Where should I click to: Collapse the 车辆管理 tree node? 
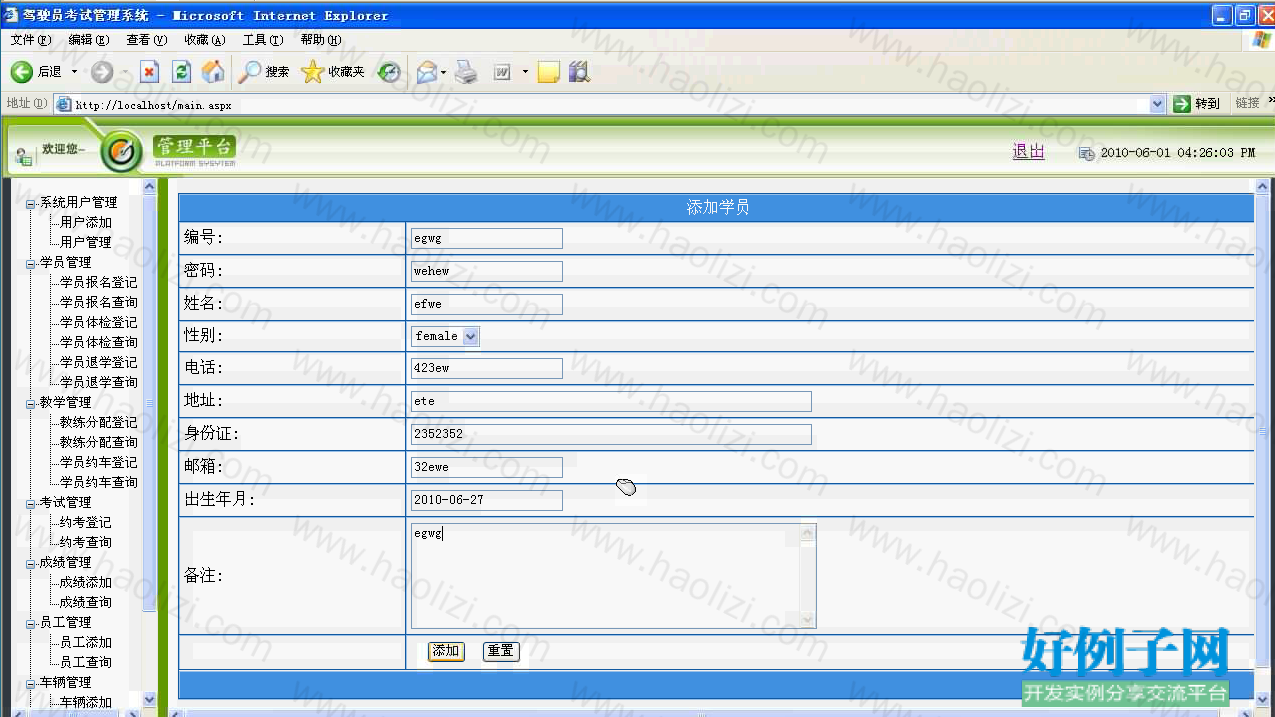click(31, 683)
